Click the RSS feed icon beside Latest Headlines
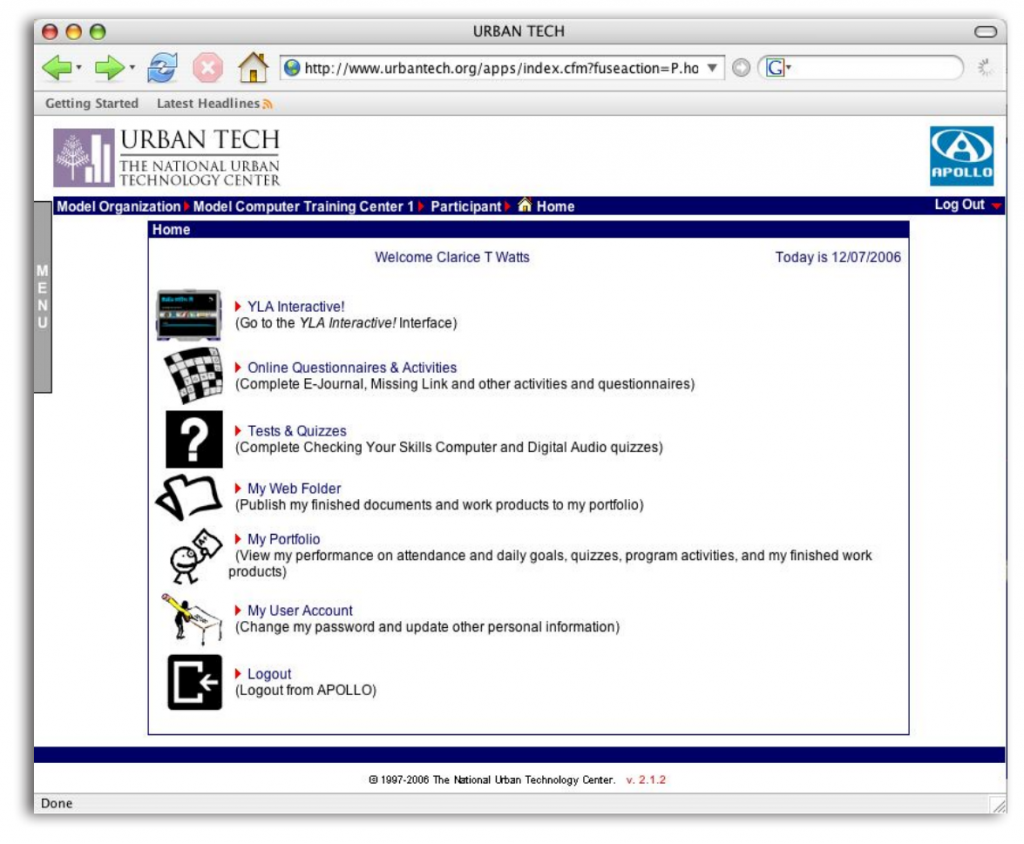1024x844 pixels. tap(267, 104)
